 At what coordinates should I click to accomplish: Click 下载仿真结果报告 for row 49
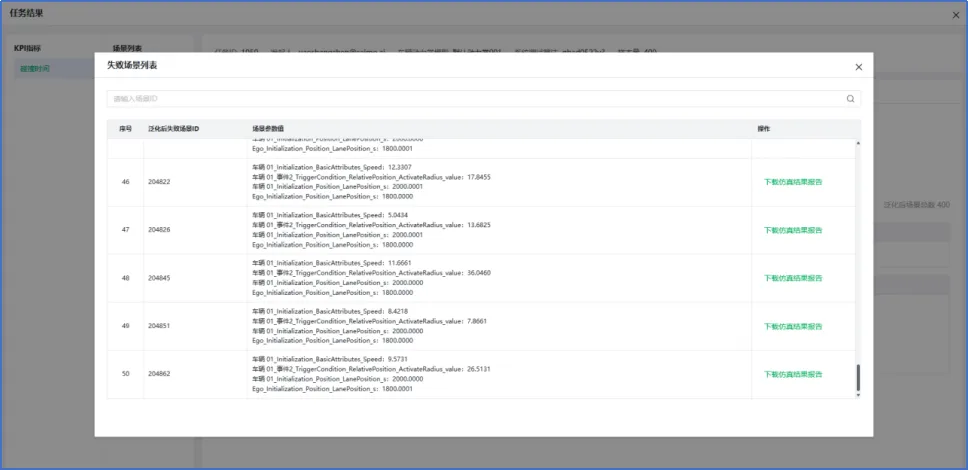793,326
